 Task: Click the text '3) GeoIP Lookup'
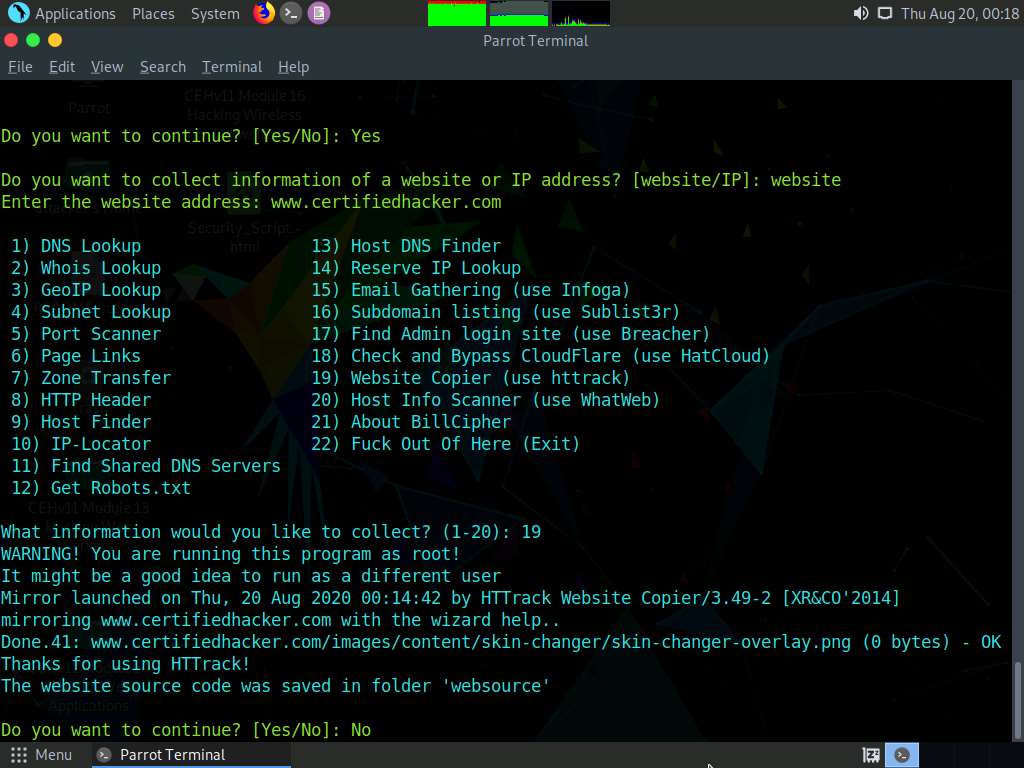point(86,290)
